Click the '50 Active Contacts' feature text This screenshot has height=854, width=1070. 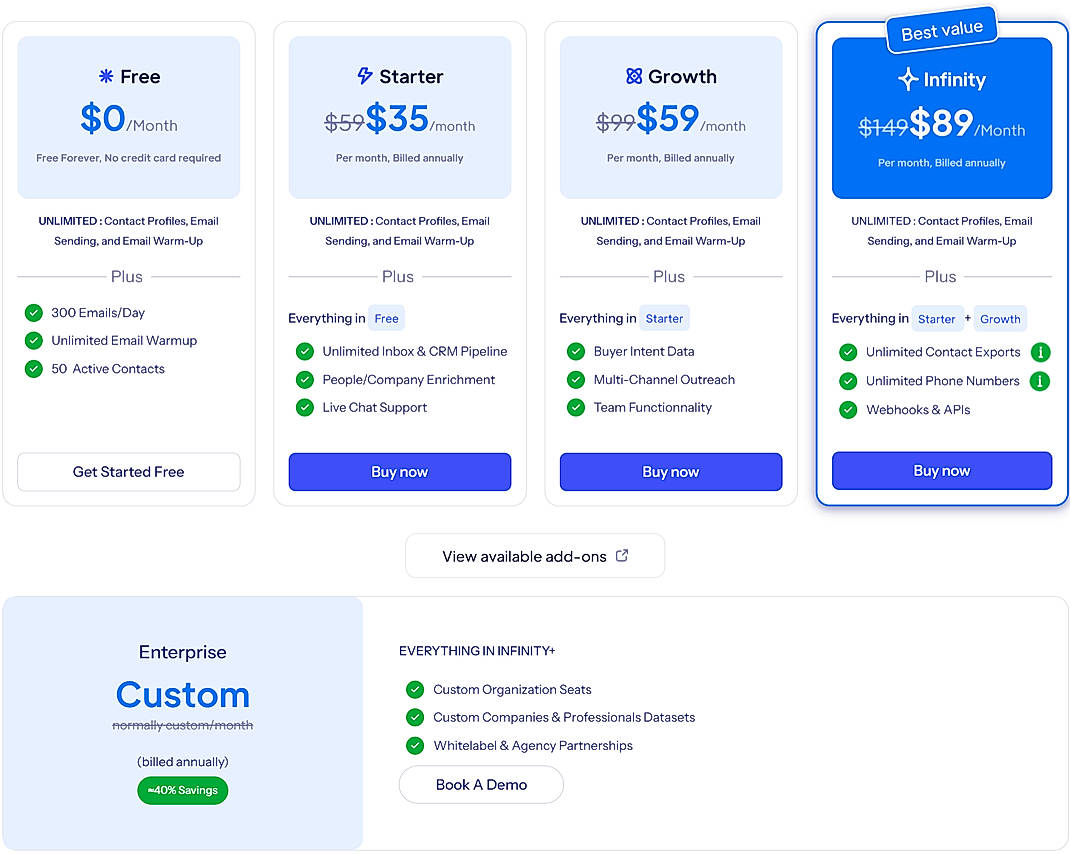tap(108, 369)
